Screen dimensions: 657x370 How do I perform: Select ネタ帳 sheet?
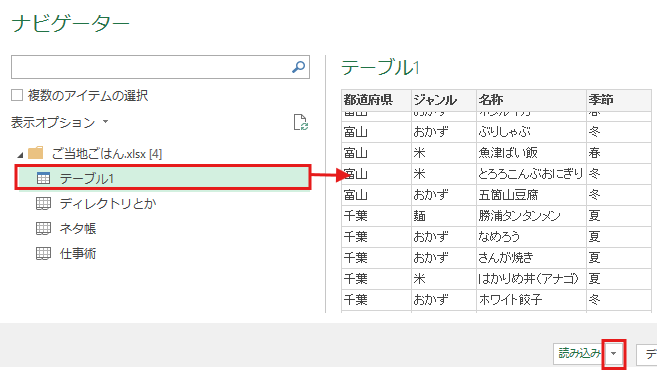tap(78, 229)
